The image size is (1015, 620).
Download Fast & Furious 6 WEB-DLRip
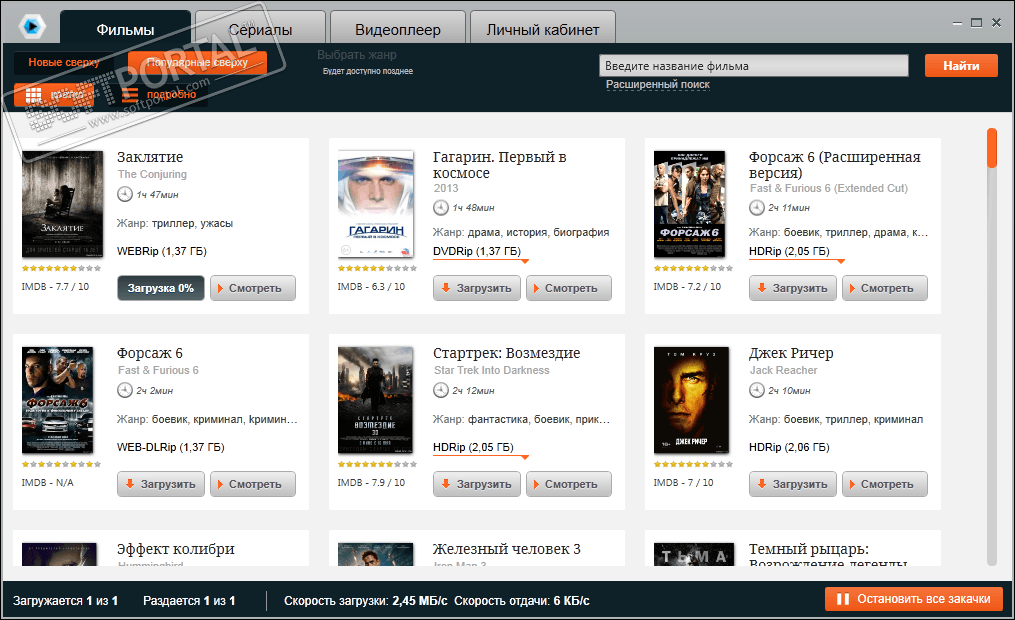click(161, 484)
